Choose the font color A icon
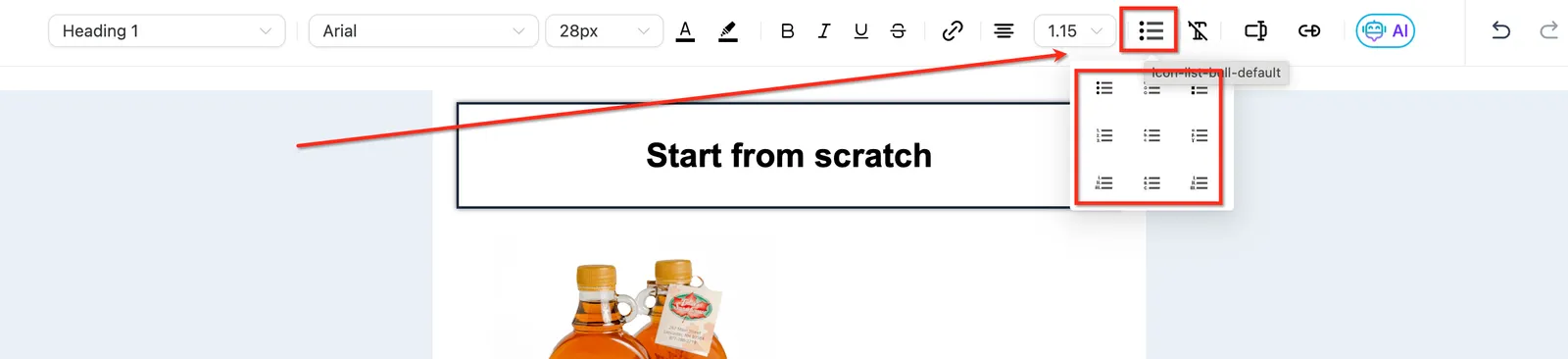This screenshot has width=1568, height=359. pos(685,31)
